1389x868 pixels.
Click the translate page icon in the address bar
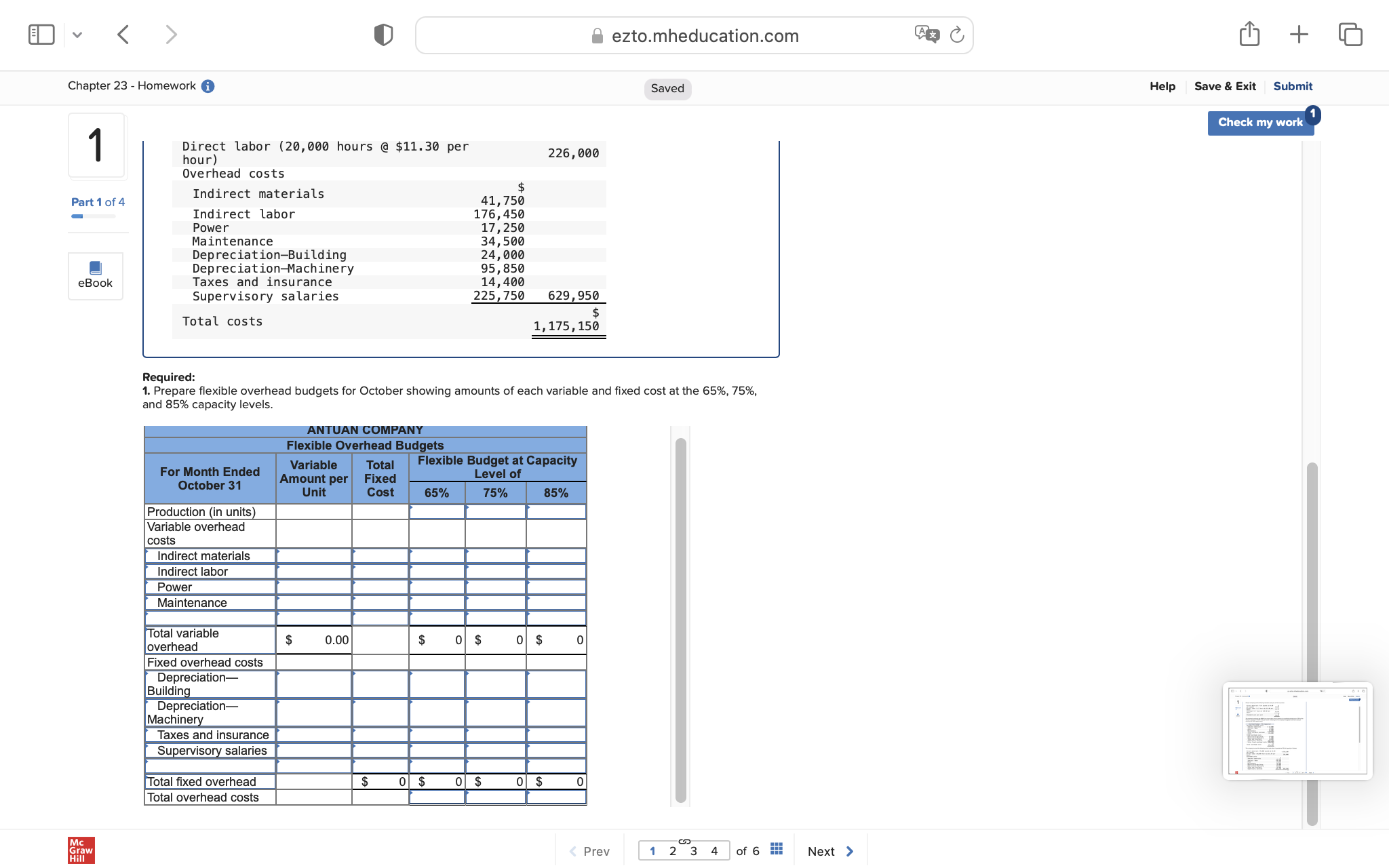[x=926, y=34]
